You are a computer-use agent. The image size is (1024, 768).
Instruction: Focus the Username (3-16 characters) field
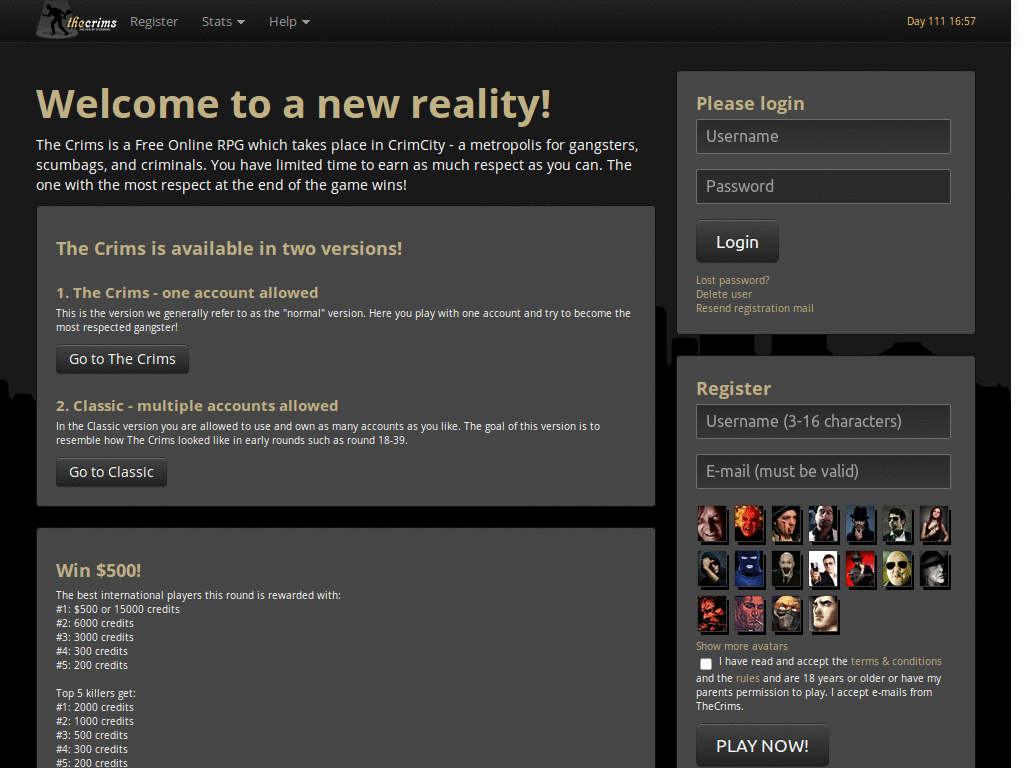point(823,421)
